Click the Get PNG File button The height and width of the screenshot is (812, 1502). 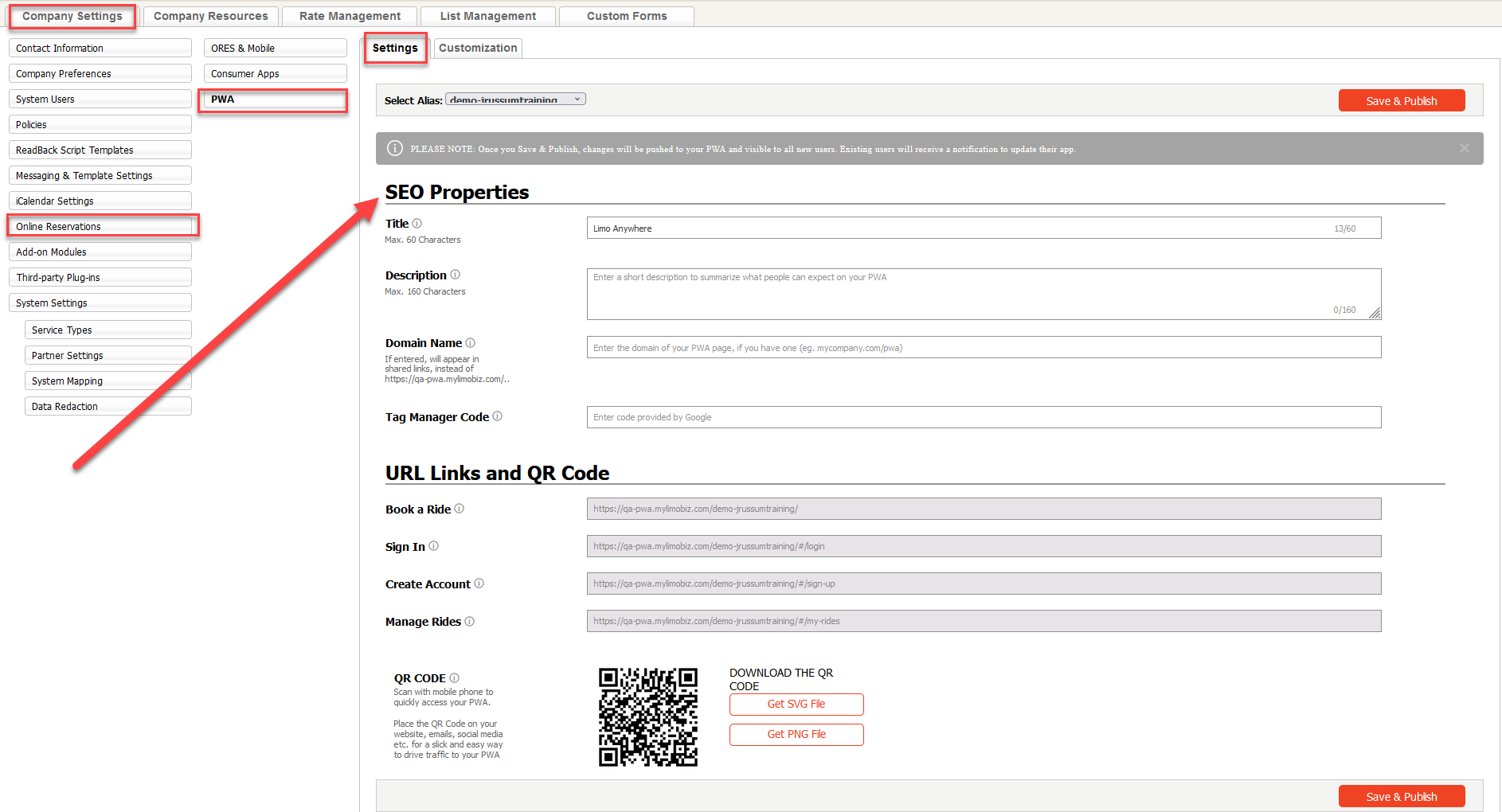pyautogui.click(x=796, y=735)
